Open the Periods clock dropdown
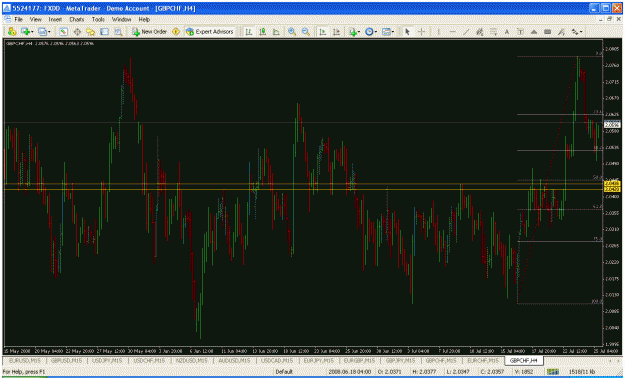This screenshot has height=378, width=625. coord(370,32)
